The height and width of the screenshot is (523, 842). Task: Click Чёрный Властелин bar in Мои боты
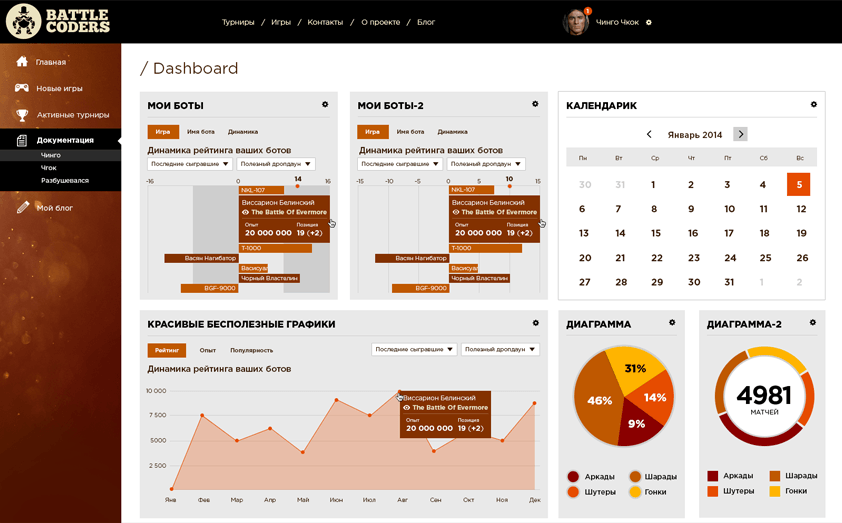[269, 278]
